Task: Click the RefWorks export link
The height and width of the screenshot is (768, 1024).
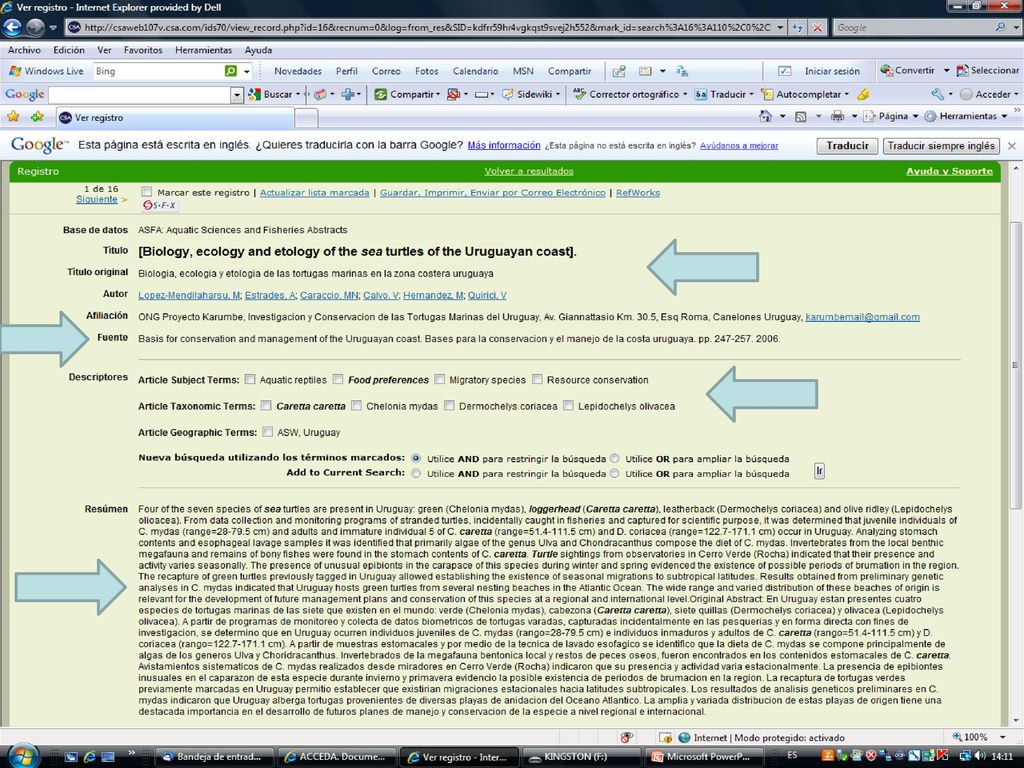Action: (638, 193)
